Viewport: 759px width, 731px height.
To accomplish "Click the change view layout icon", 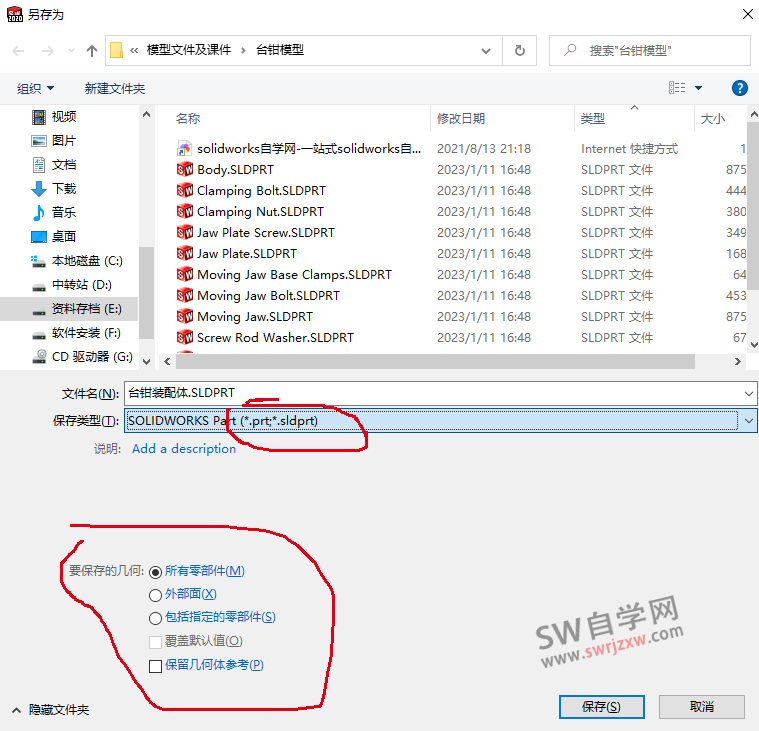I will pos(678,88).
